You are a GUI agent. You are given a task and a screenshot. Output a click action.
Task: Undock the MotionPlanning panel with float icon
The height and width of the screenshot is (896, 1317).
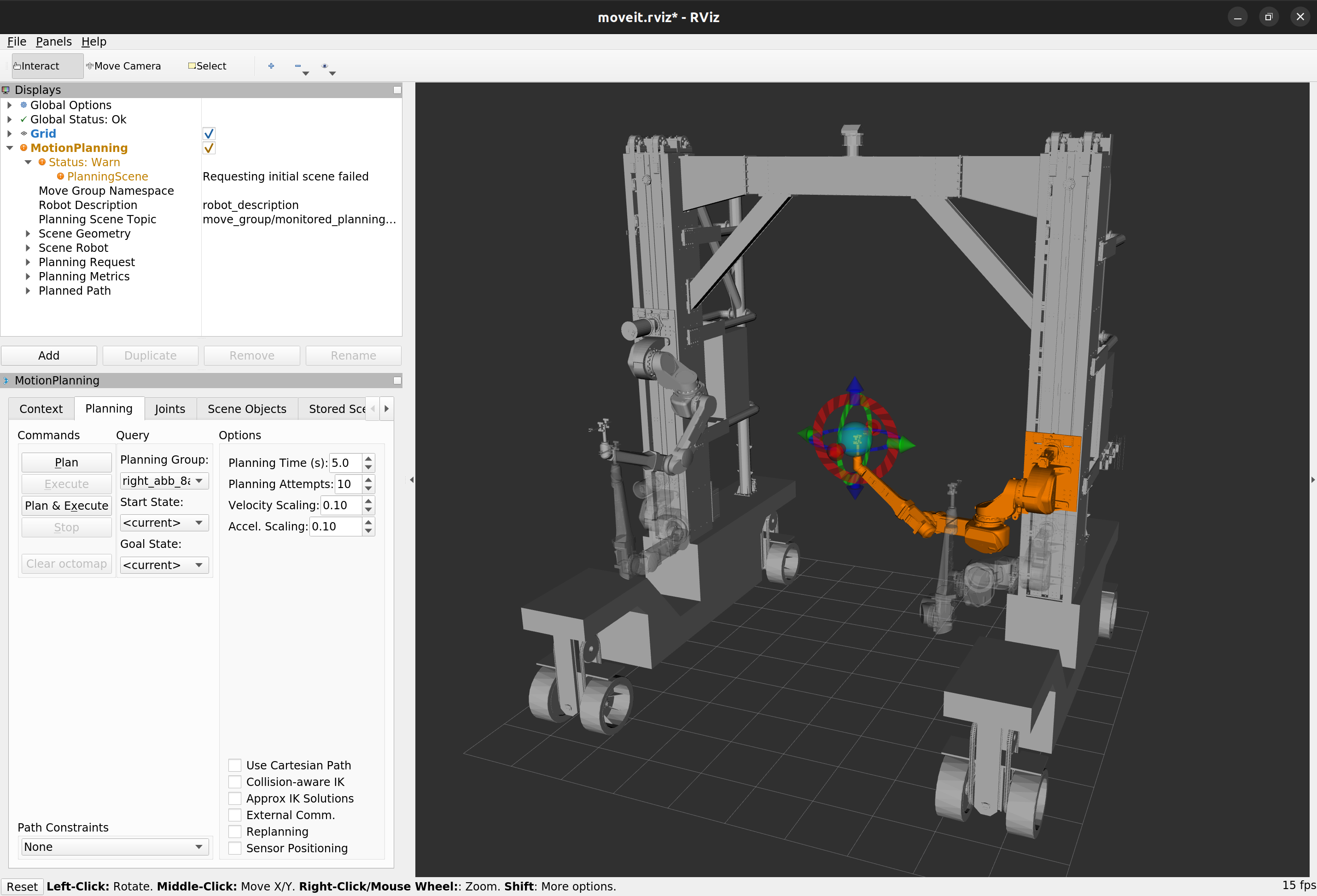396,380
